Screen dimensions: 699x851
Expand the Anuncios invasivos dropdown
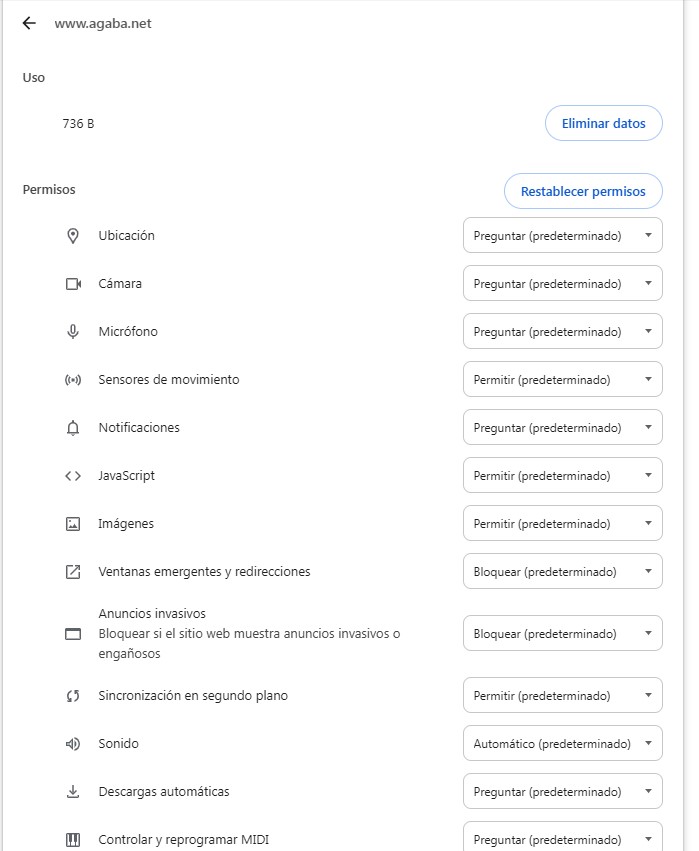coord(562,634)
